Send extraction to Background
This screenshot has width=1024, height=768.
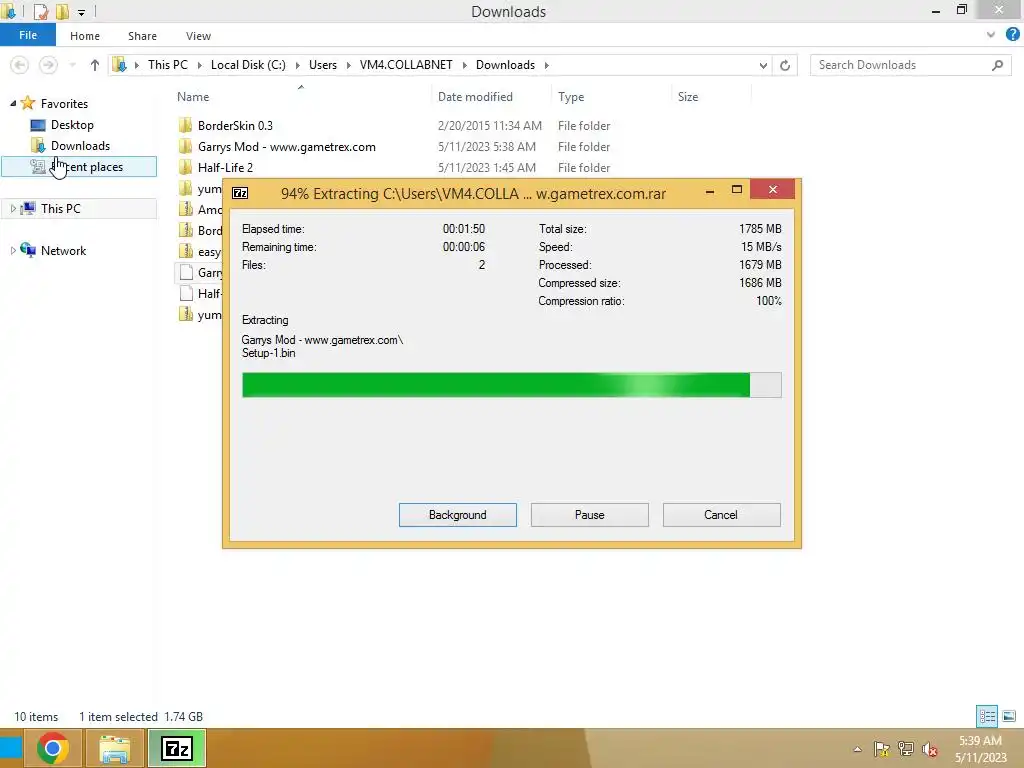coord(457,515)
